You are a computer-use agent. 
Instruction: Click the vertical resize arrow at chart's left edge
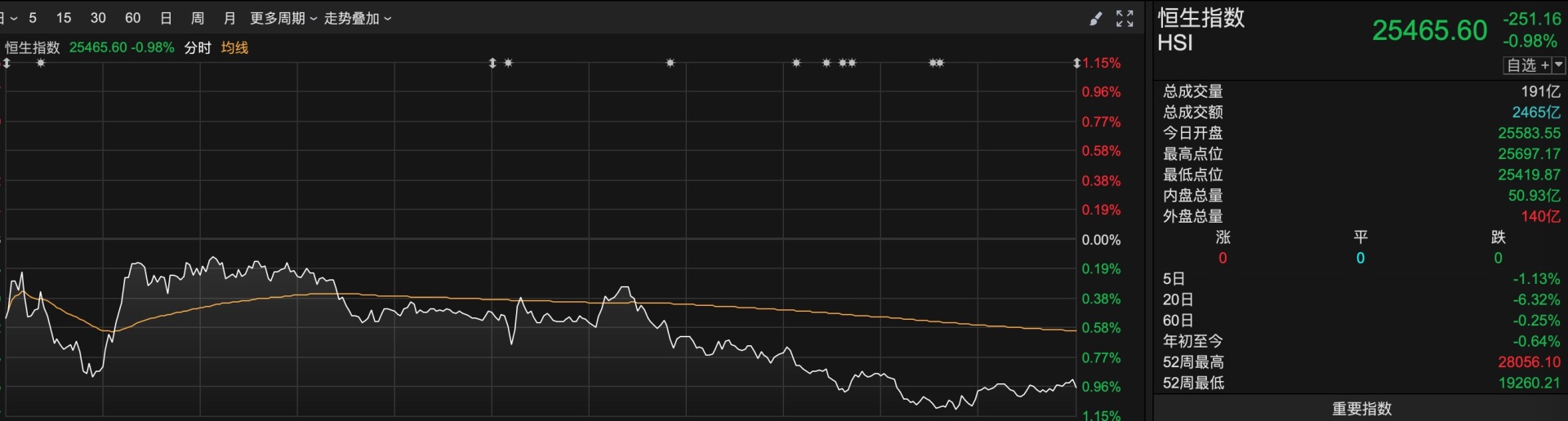pyautogui.click(x=7, y=63)
